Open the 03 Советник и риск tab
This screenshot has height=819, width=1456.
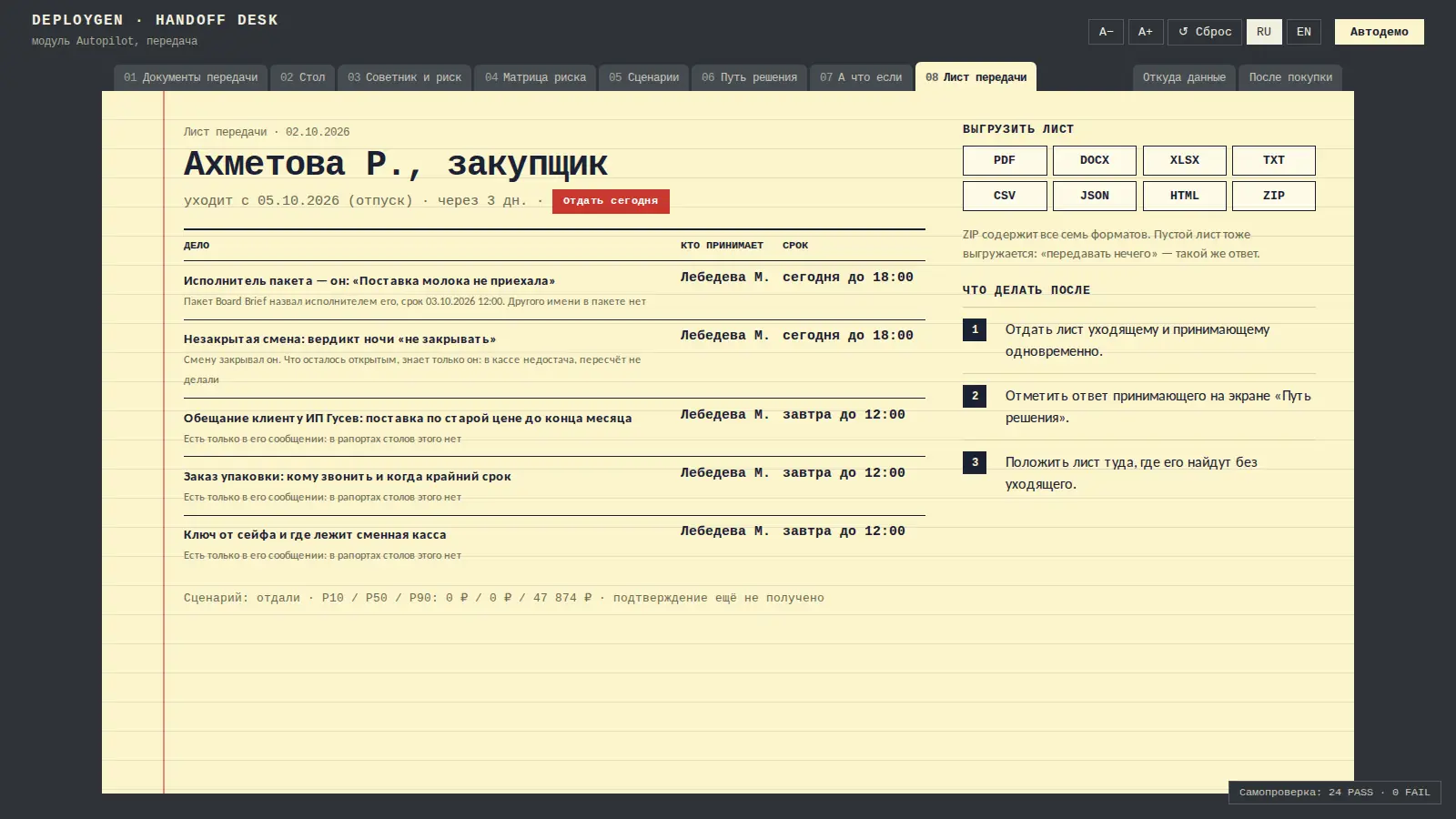[405, 77]
